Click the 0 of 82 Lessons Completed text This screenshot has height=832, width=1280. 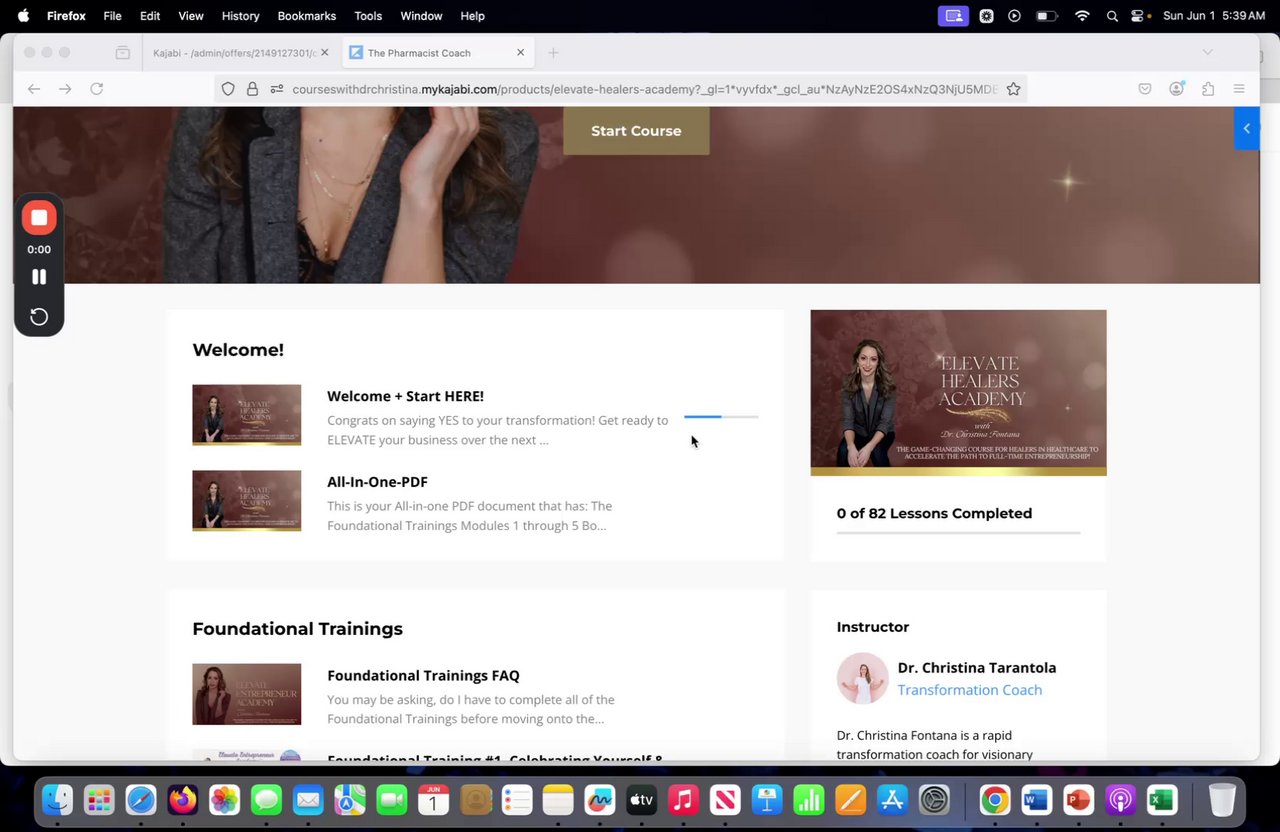934,513
